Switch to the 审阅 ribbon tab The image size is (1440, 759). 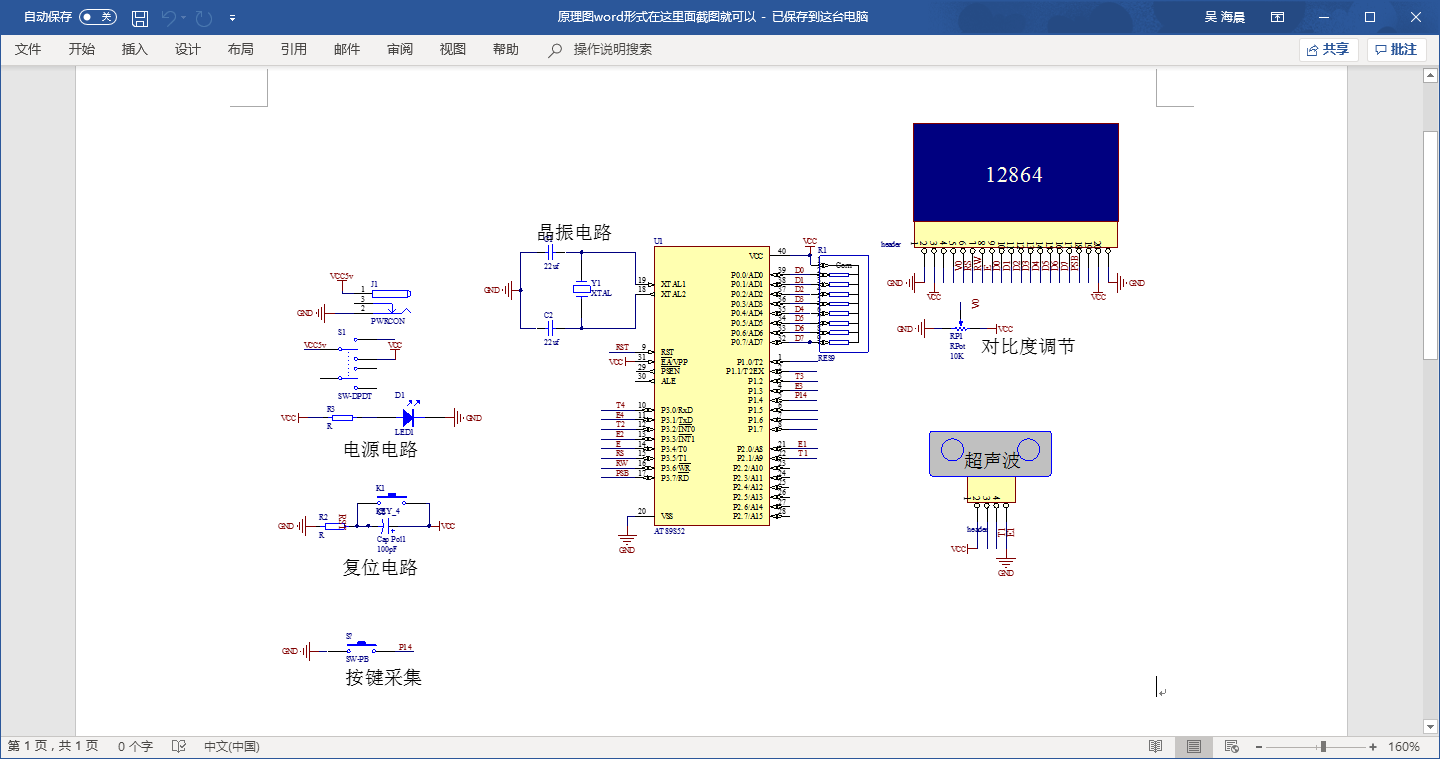pyautogui.click(x=400, y=49)
